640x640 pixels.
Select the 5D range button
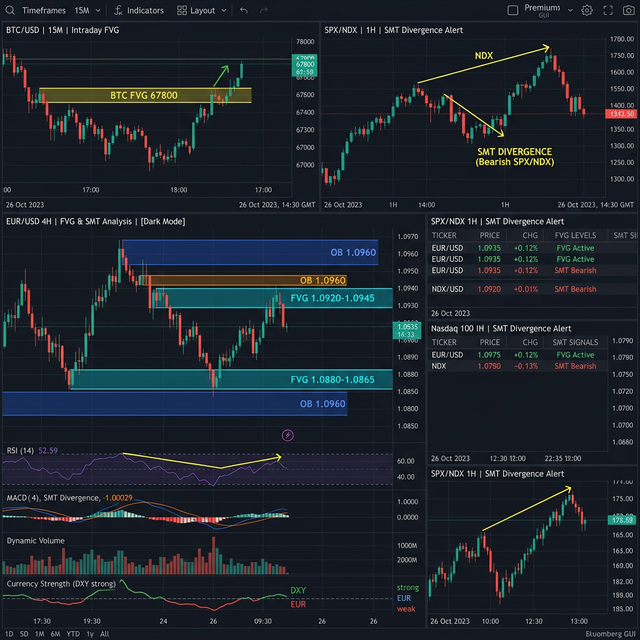pos(24,634)
